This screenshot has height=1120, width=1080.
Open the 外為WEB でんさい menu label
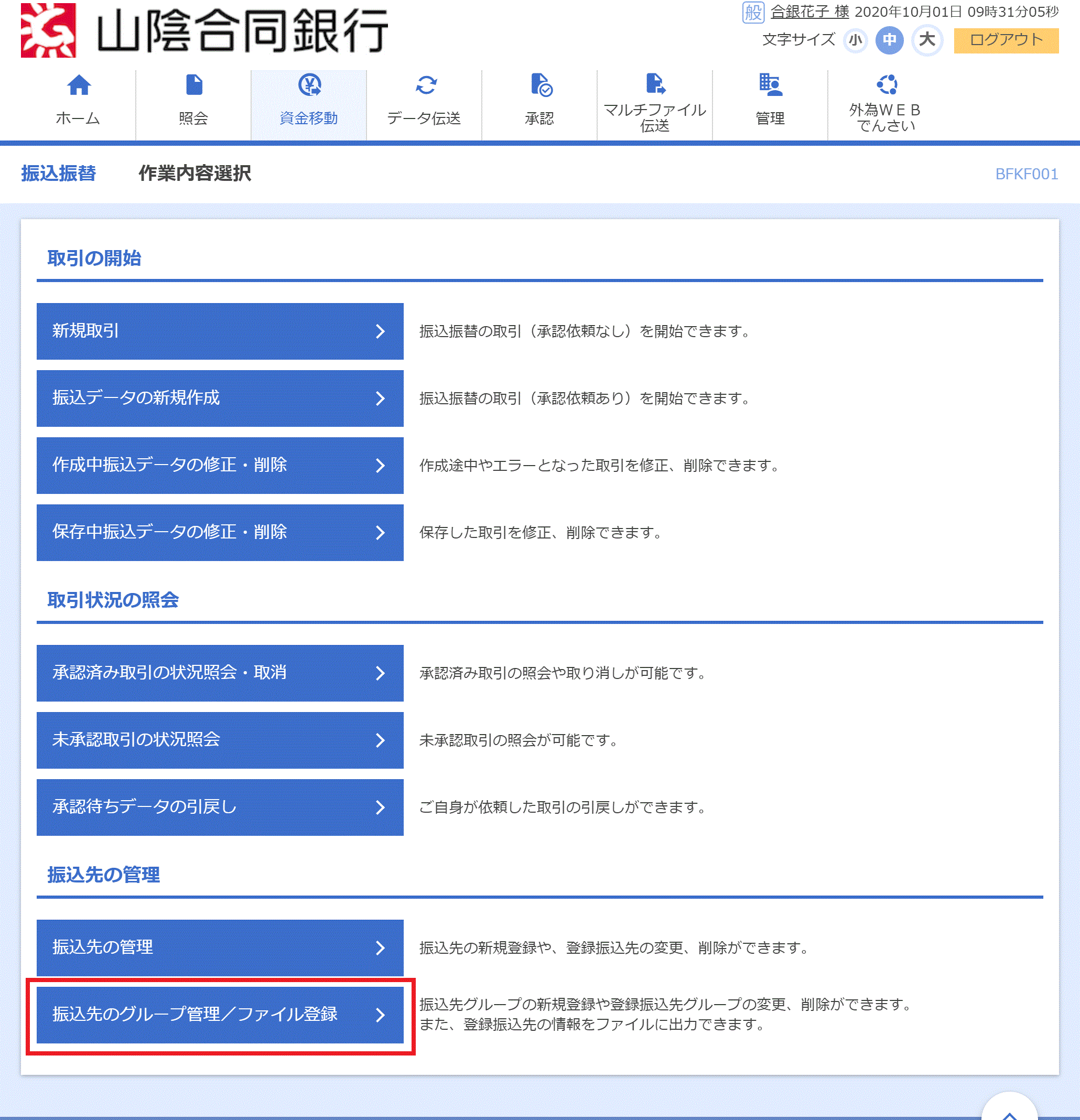tap(885, 117)
